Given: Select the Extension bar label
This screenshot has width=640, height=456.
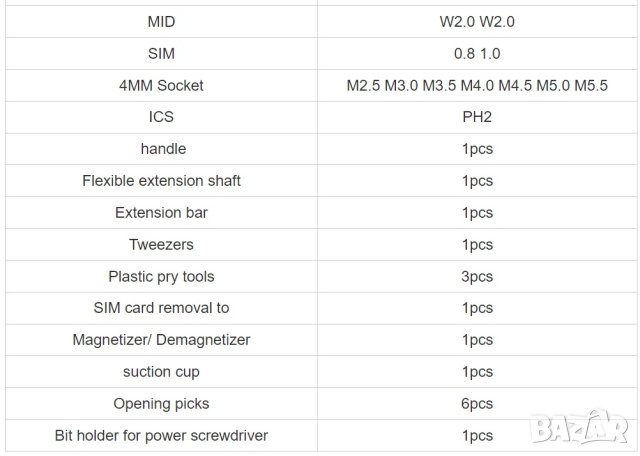Looking at the screenshot, I should (161, 213).
